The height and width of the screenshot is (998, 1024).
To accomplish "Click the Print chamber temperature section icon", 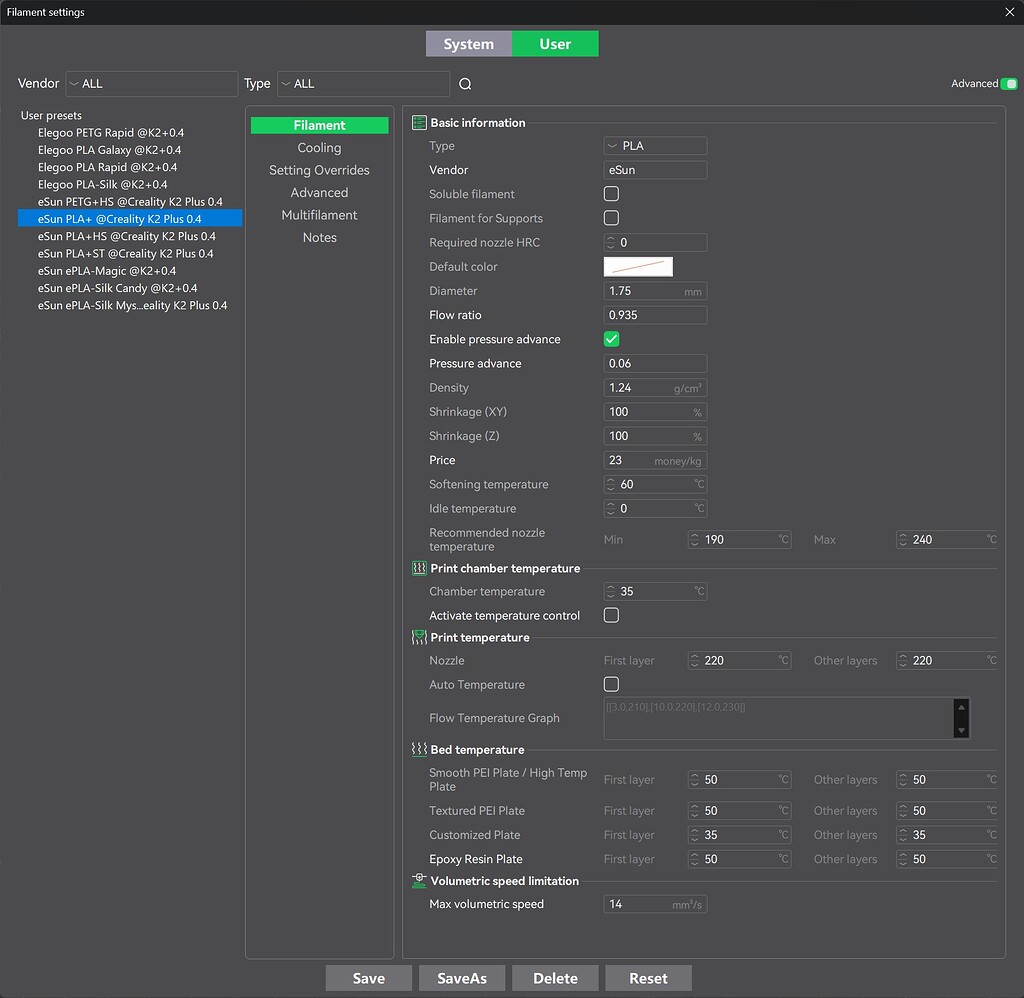I will 419,568.
